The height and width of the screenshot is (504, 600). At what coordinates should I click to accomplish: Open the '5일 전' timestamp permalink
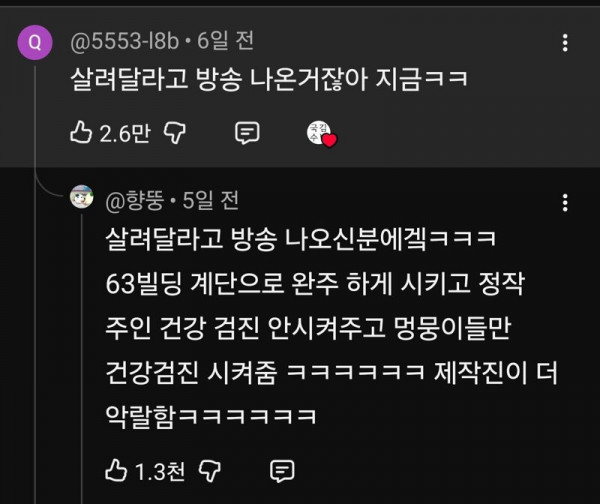tap(210, 200)
